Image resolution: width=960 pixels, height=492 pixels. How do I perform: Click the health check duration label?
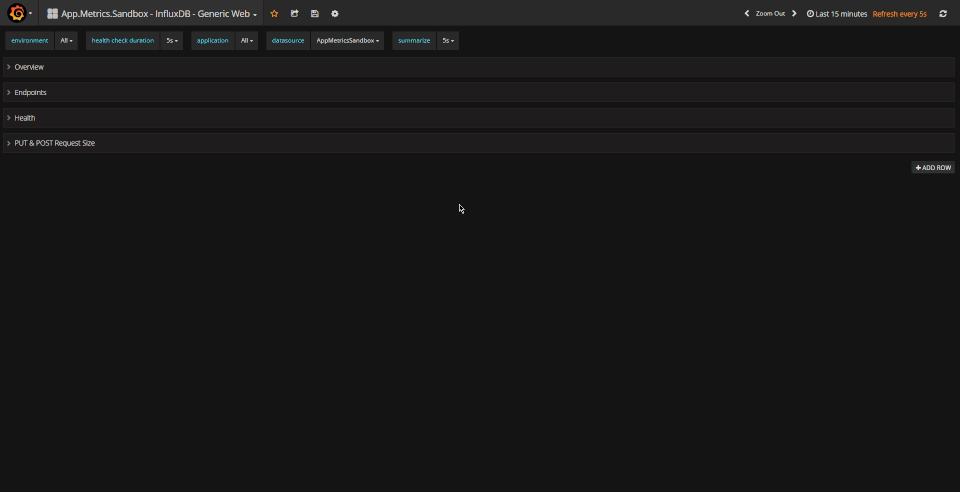(122, 40)
